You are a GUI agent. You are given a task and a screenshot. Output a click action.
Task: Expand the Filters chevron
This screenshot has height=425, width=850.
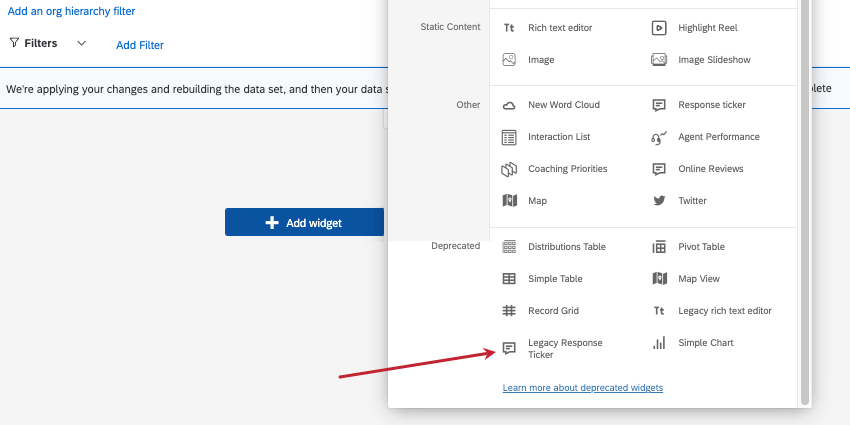click(81, 43)
